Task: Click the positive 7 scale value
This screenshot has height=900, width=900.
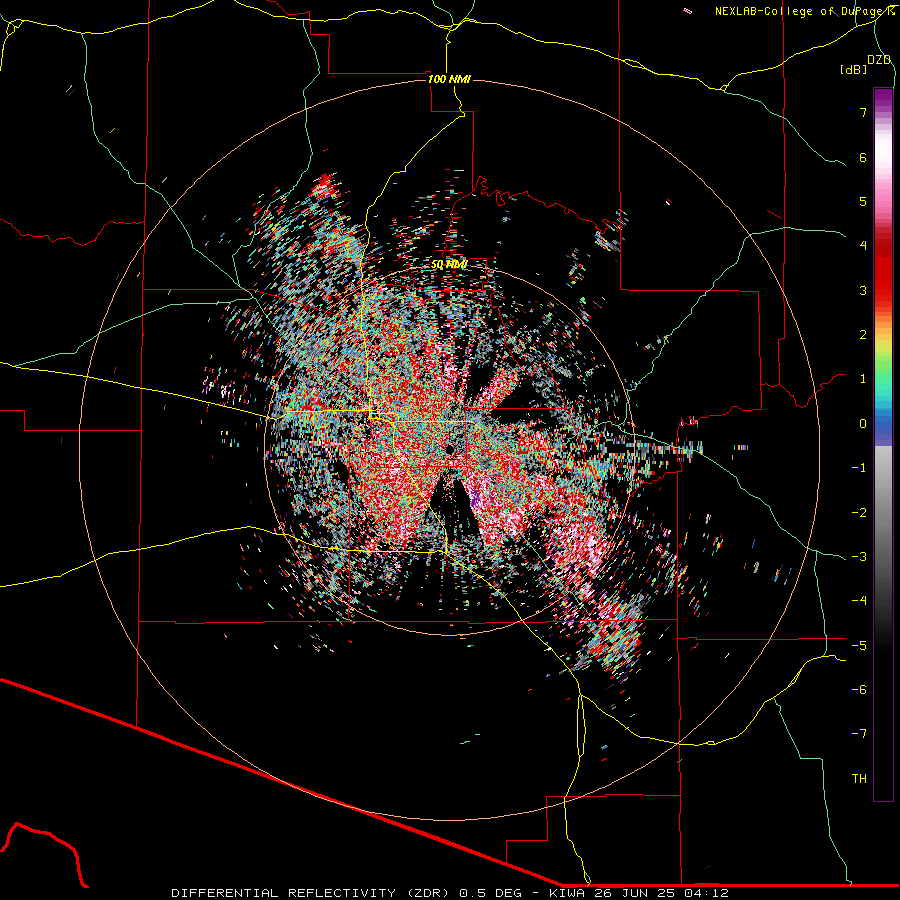Action: point(863,112)
